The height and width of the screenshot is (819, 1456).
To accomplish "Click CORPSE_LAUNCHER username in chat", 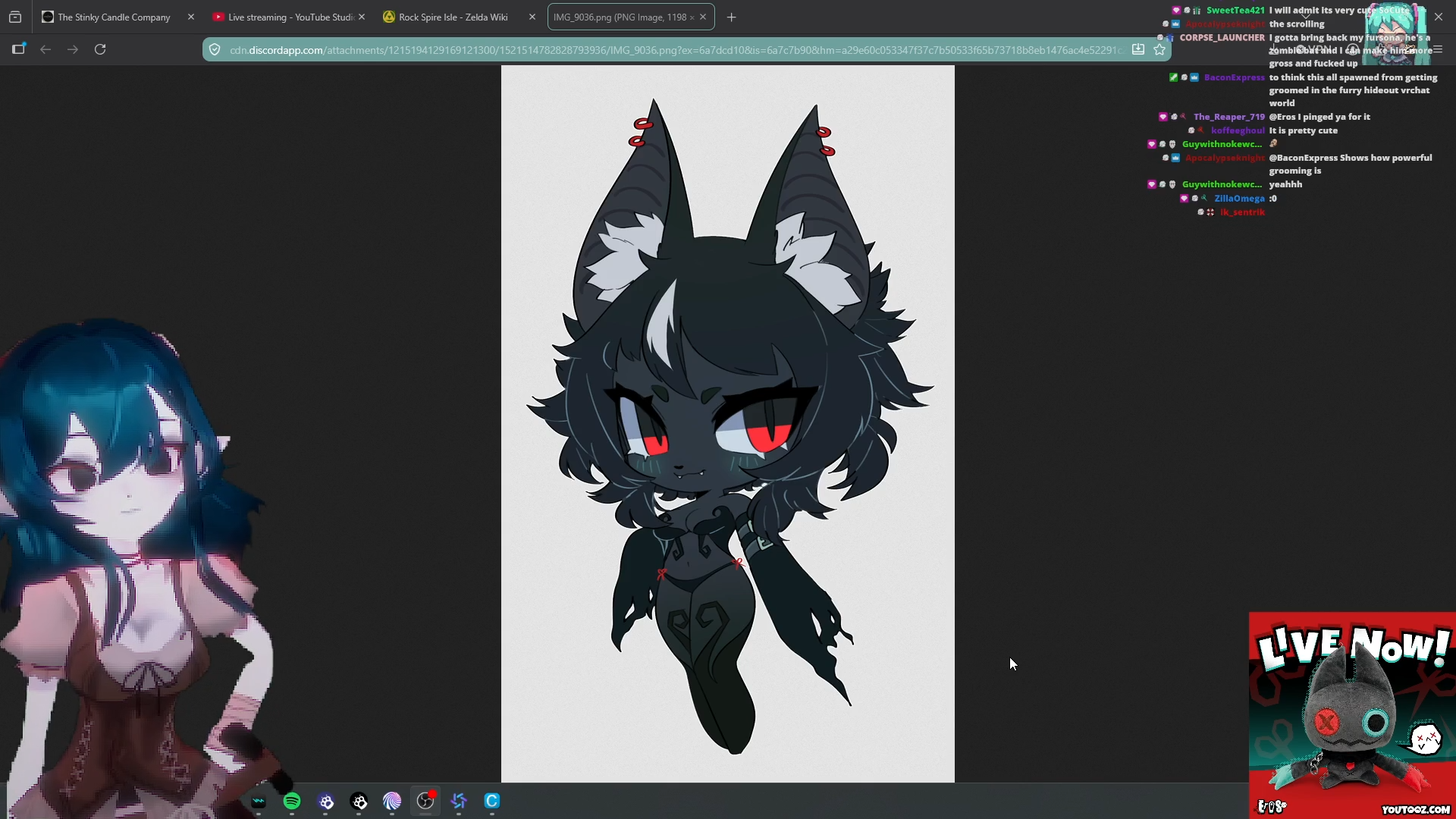I will 1222,38.
